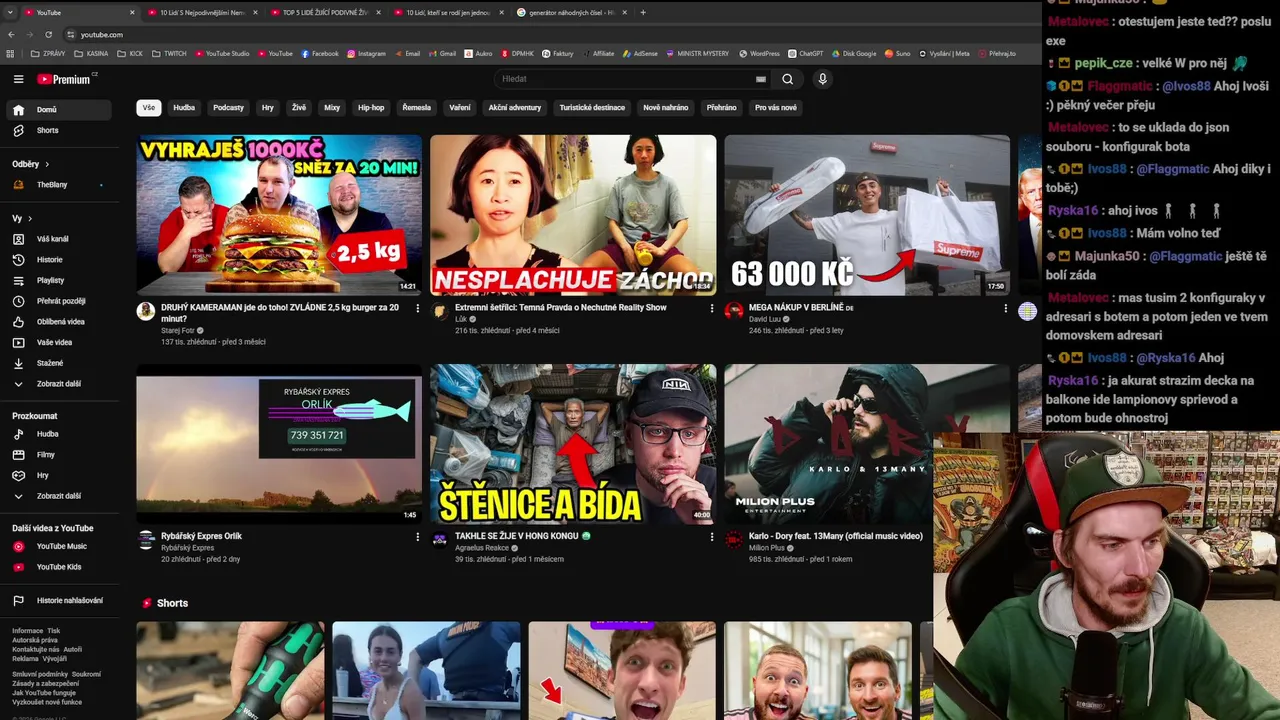Play the NESPLACHUJE ZÁCHOD thumbnail
Screen dimensions: 1280x720
point(573,215)
